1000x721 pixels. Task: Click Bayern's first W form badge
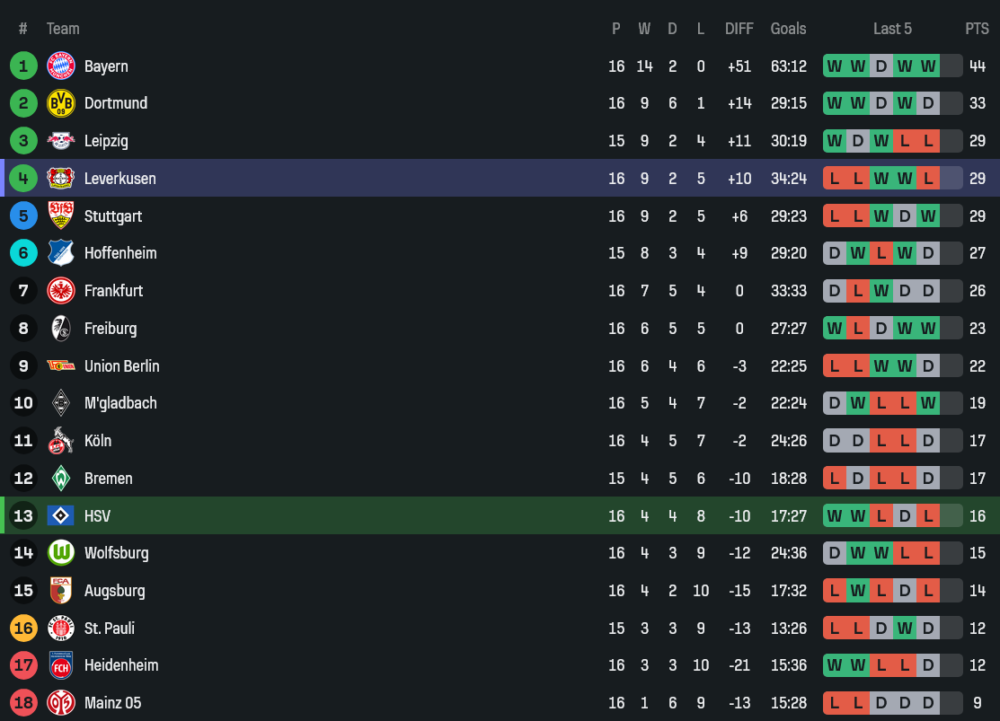tap(834, 66)
